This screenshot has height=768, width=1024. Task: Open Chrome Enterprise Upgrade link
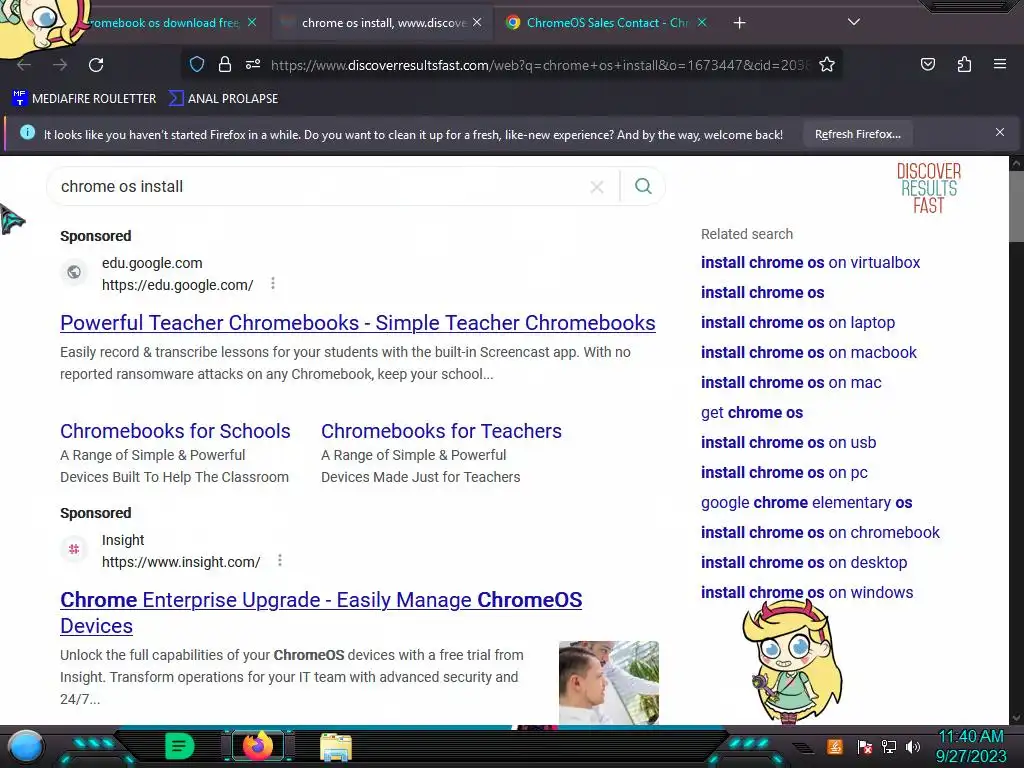(321, 613)
